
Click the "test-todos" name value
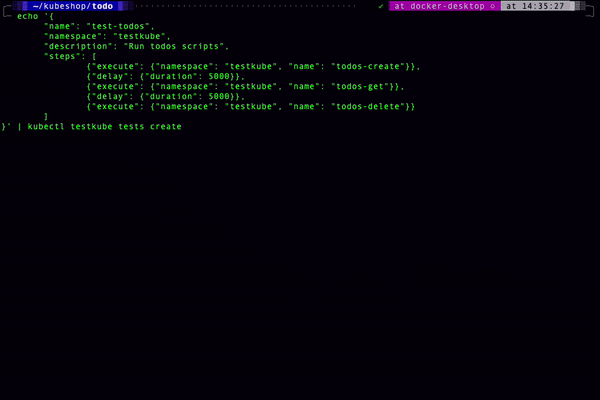point(117,26)
